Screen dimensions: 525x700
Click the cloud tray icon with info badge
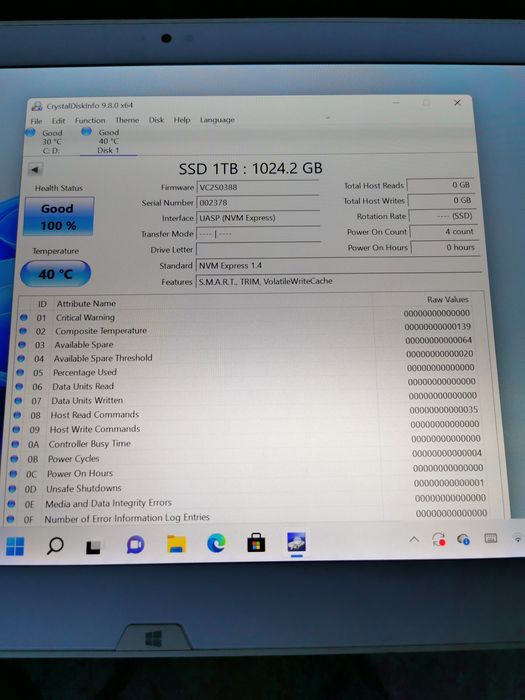(x=463, y=539)
